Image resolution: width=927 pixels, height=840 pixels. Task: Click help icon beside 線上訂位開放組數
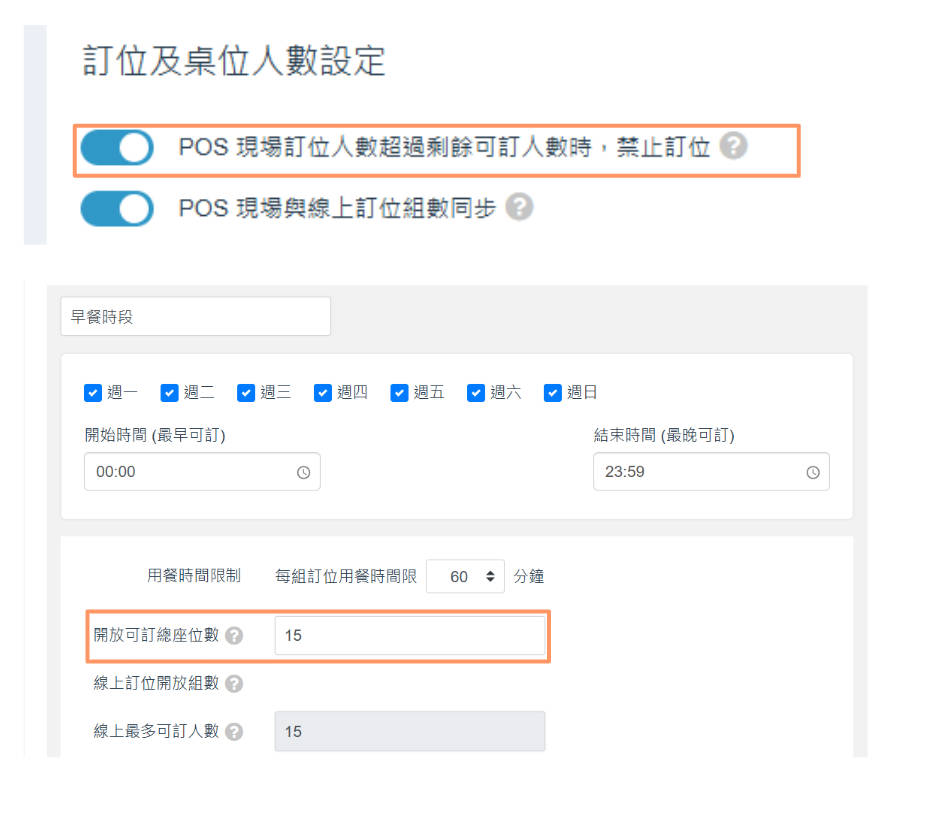pos(234,684)
